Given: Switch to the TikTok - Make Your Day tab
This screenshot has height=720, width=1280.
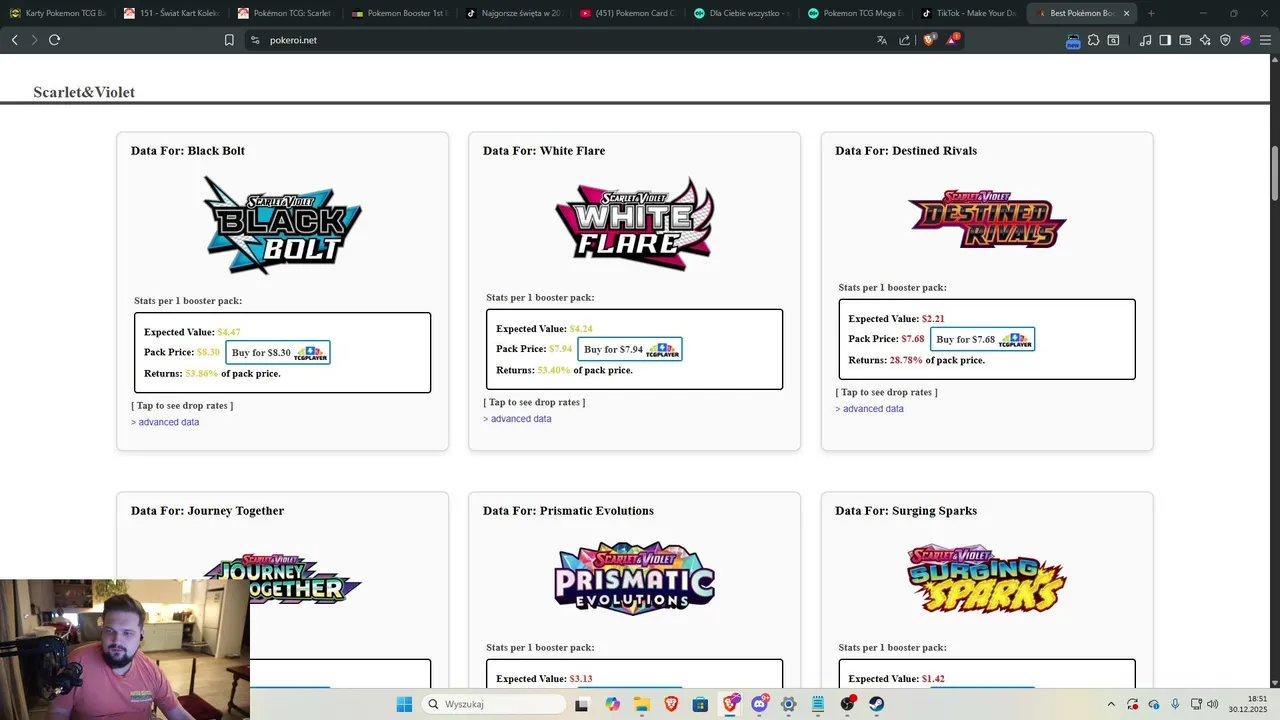Looking at the screenshot, I should 969,13.
